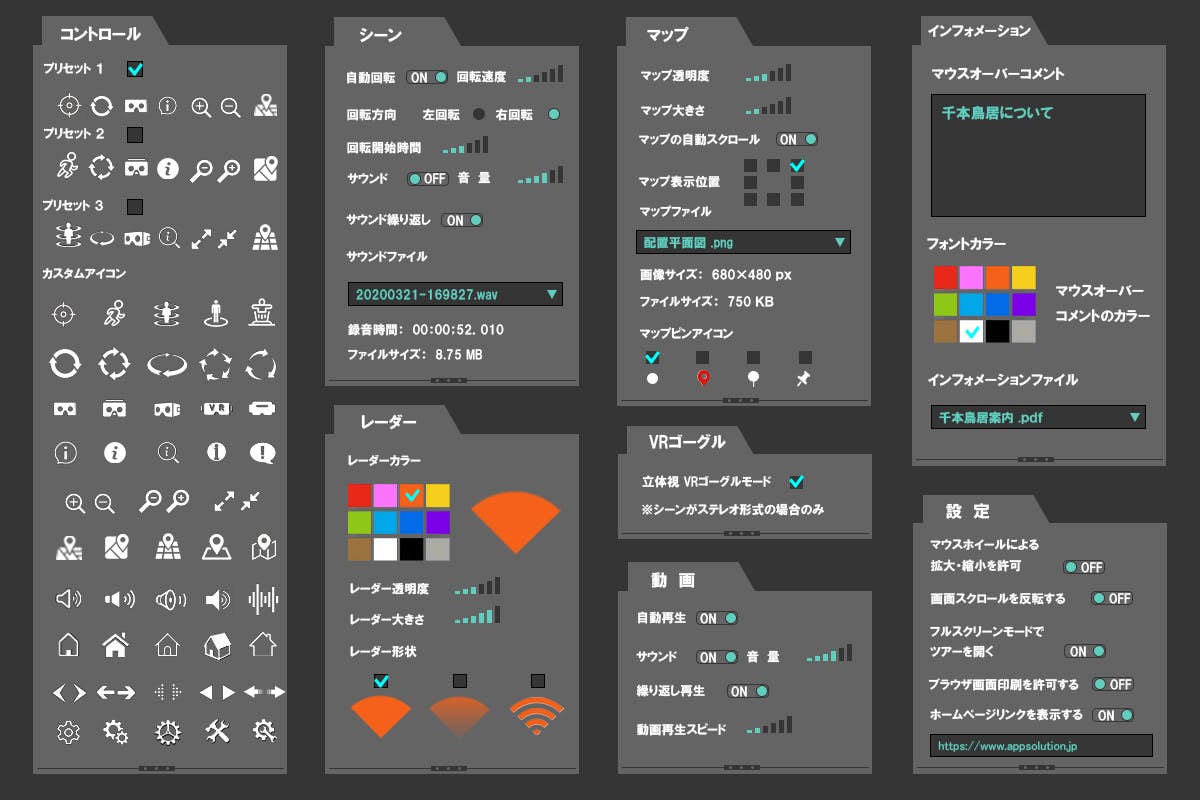Click the VR goggles icon in プリセット 1
Image resolution: width=1200 pixels, height=800 pixels.
[x=135, y=105]
